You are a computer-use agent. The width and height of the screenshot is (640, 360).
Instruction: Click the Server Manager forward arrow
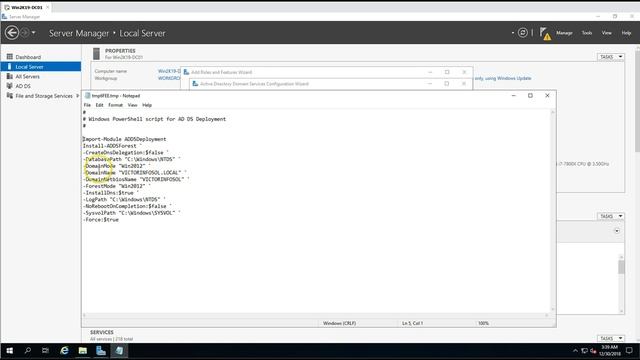pyautogui.click(x=24, y=33)
